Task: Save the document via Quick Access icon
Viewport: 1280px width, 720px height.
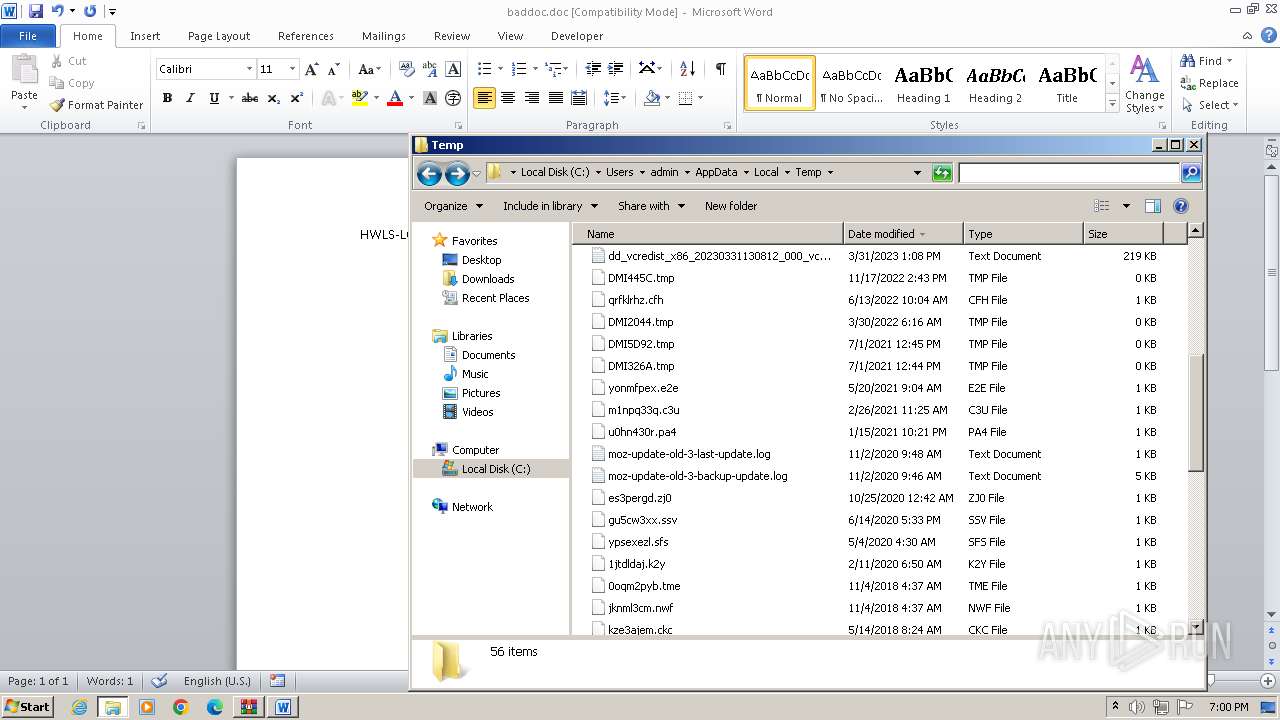Action: click(36, 11)
